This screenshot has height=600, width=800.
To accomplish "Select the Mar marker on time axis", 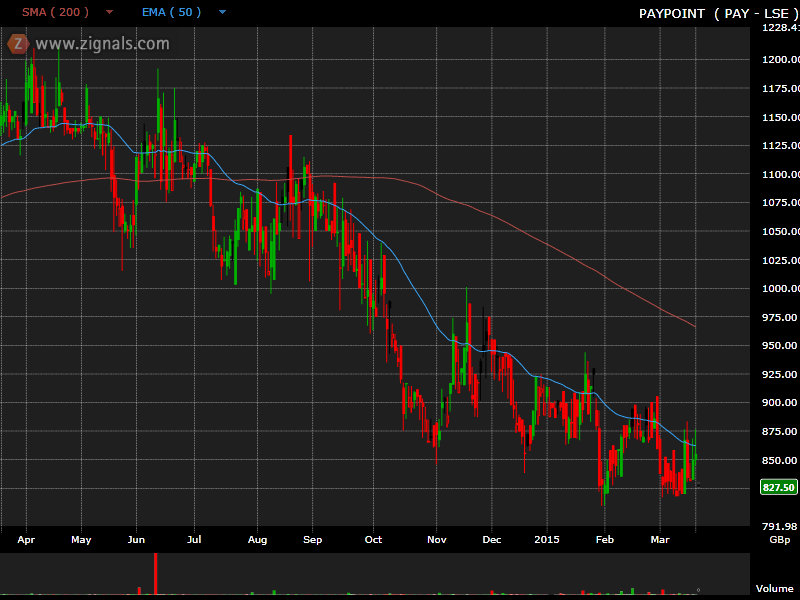I will pyautogui.click(x=660, y=539).
